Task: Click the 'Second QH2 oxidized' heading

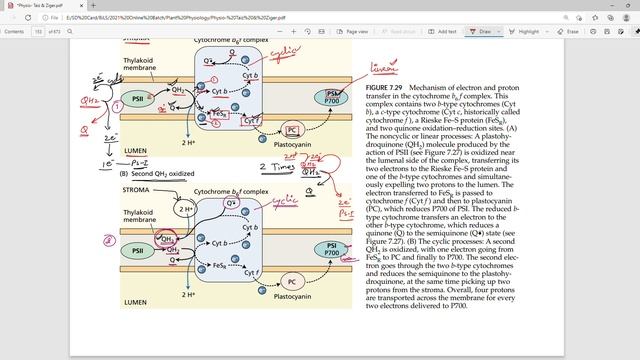Action: pos(162,173)
